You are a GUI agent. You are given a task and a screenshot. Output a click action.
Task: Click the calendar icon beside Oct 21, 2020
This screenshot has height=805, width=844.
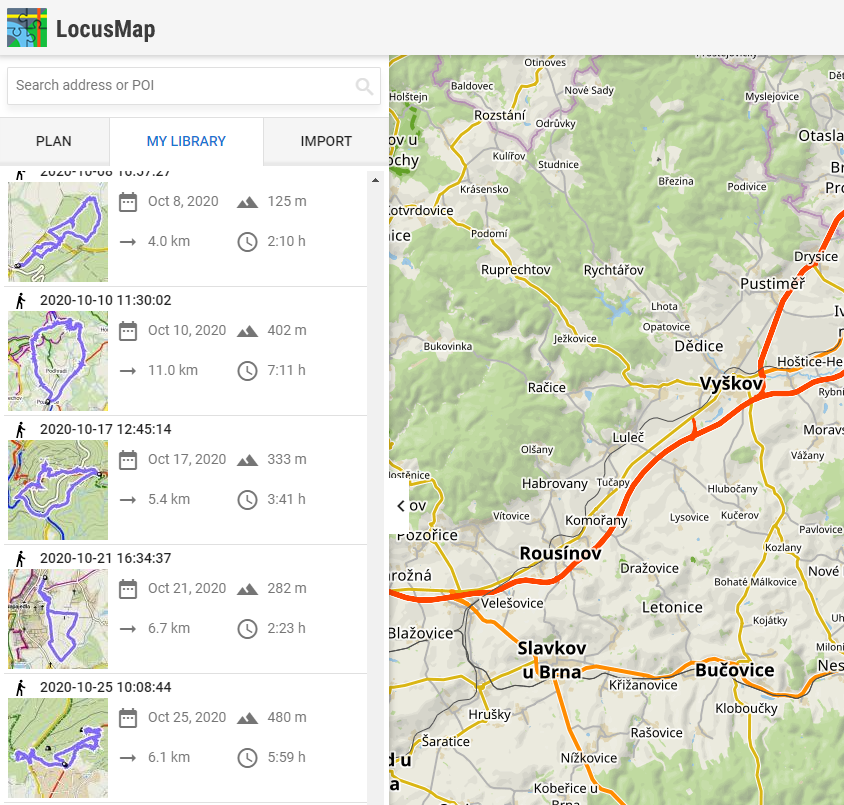pos(128,589)
